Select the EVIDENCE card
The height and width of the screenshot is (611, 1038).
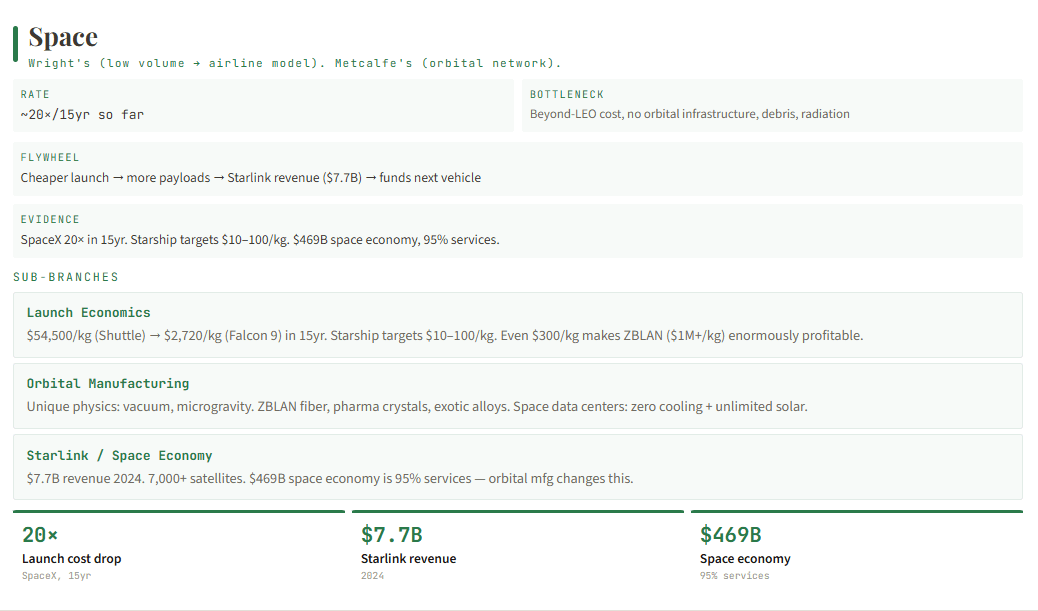[x=518, y=230]
